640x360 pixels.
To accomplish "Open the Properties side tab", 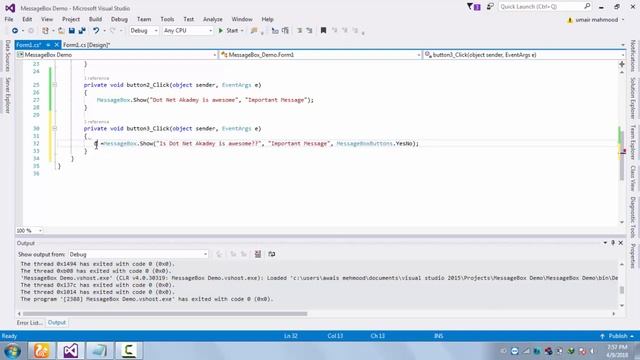I will [633, 256].
